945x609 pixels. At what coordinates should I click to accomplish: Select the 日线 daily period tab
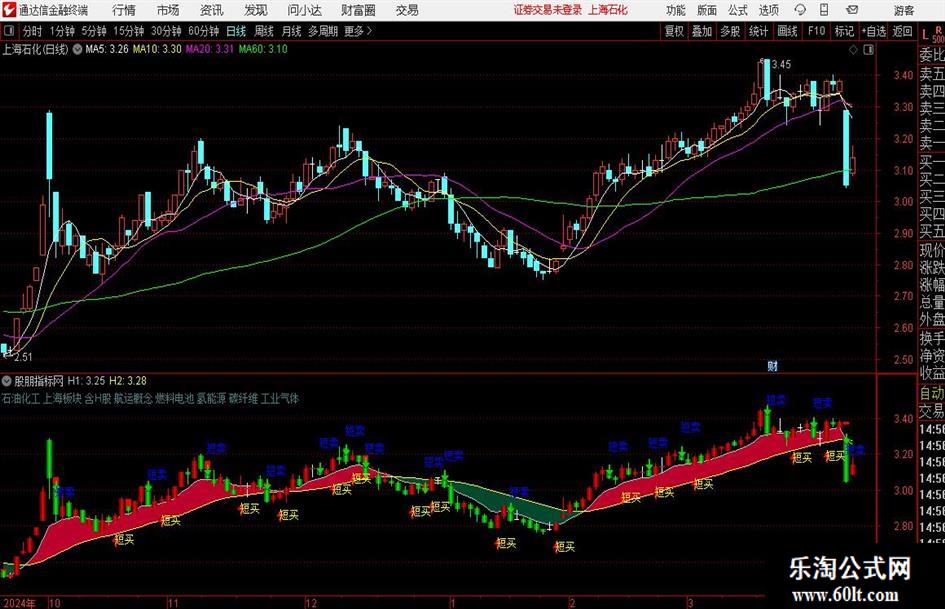[x=236, y=31]
